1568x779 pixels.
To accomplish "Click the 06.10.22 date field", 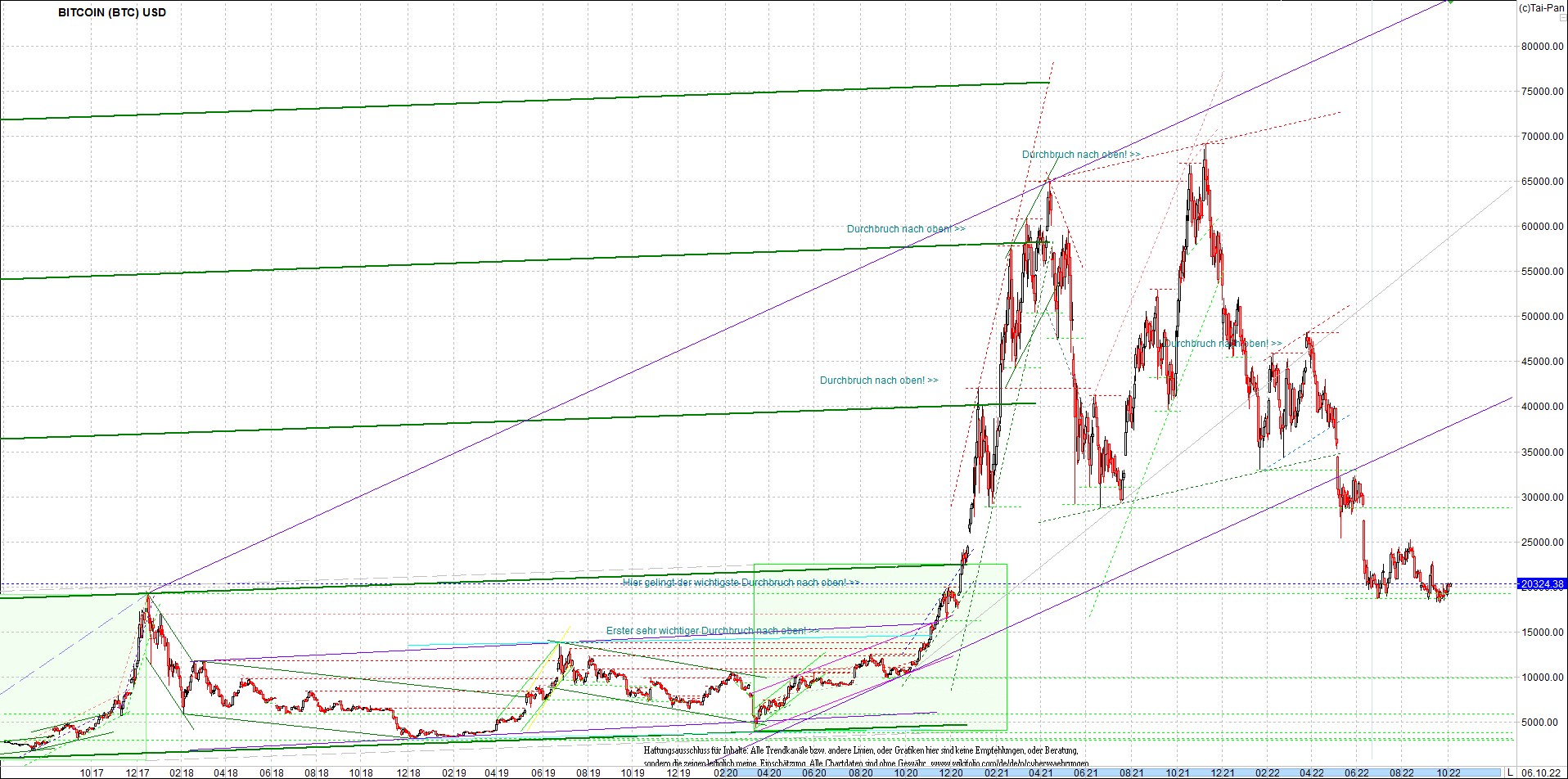I will pyautogui.click(x=1541, y=772).
